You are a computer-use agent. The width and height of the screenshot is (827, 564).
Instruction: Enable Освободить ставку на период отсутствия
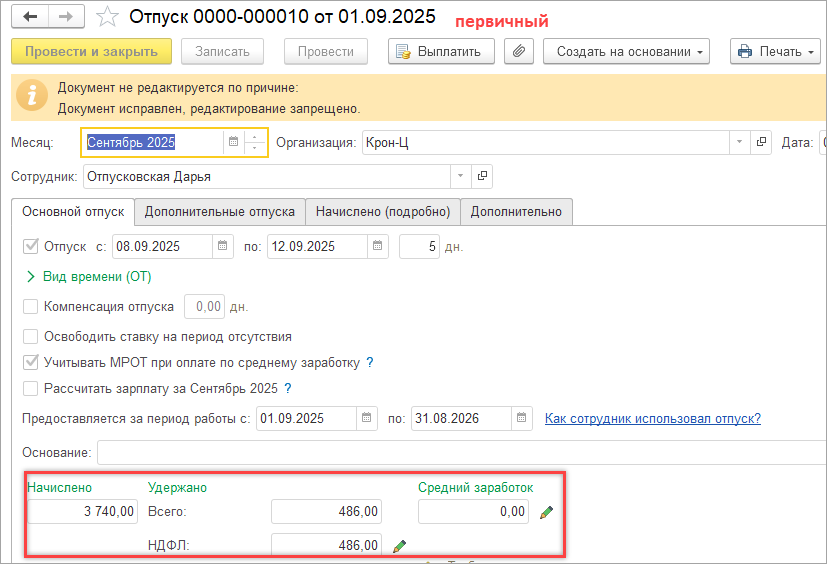tap(30, 337)
